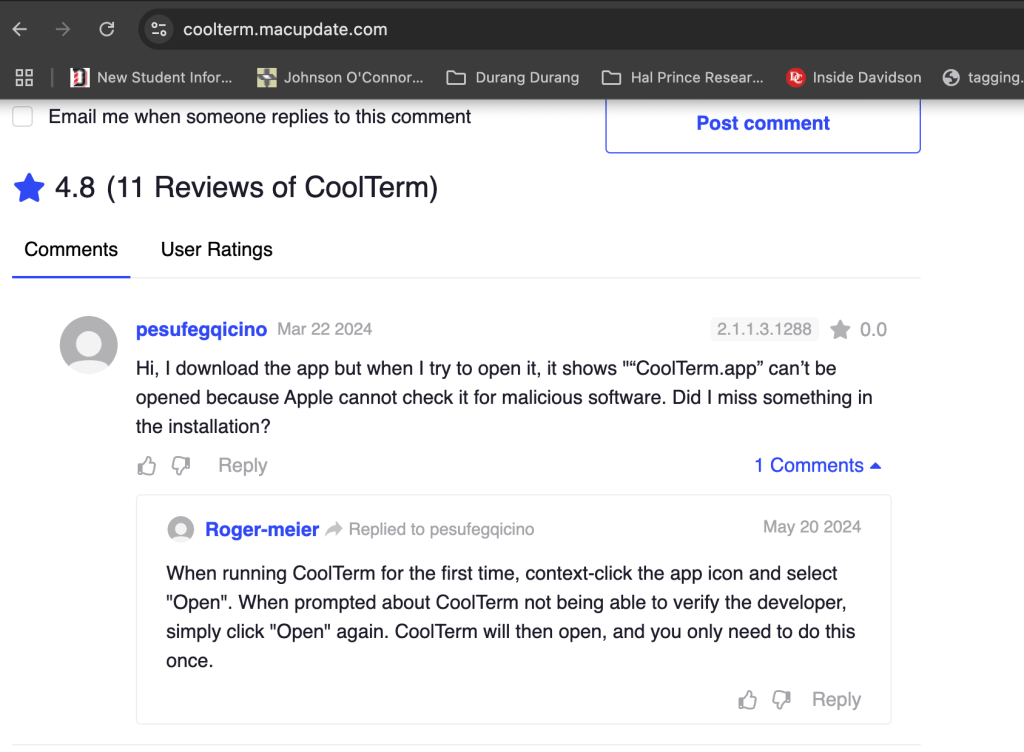
Task: Switch to the User Ratings tab
Action: click(x=216, y=250)
